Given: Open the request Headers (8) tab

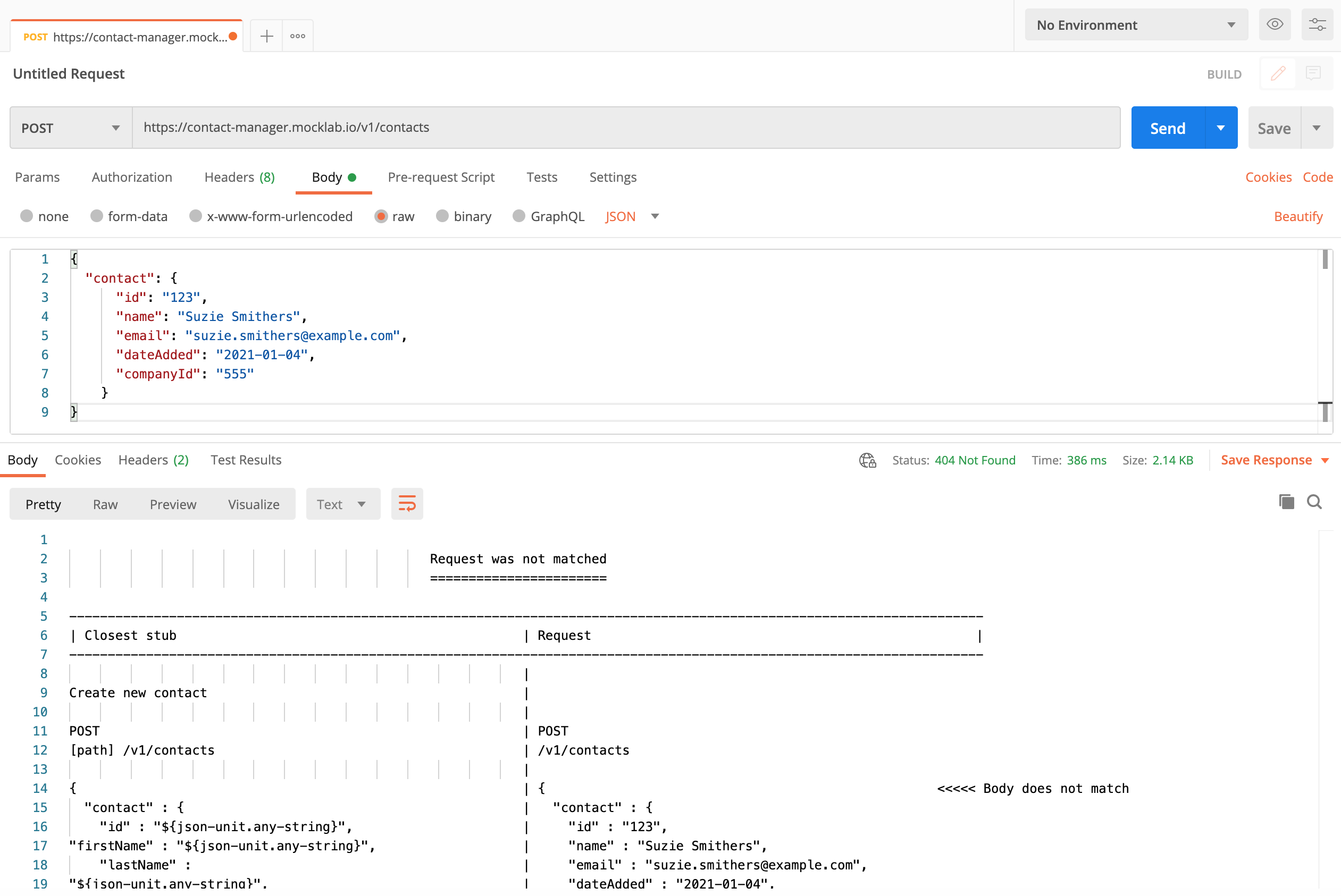Looking at the screenshot, I should tap(239, 177).
